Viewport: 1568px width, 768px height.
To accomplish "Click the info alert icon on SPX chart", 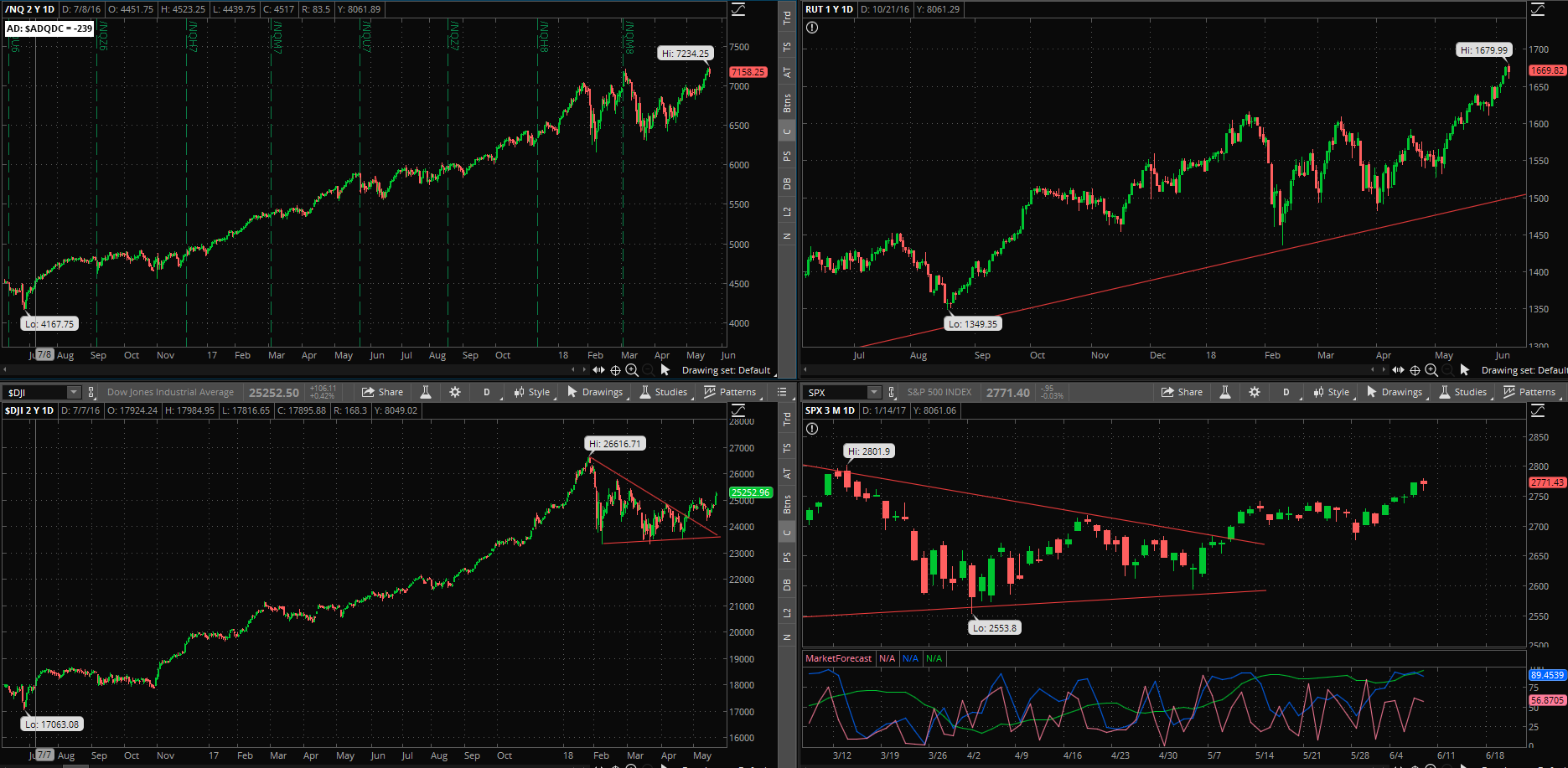I will (812, 429).
